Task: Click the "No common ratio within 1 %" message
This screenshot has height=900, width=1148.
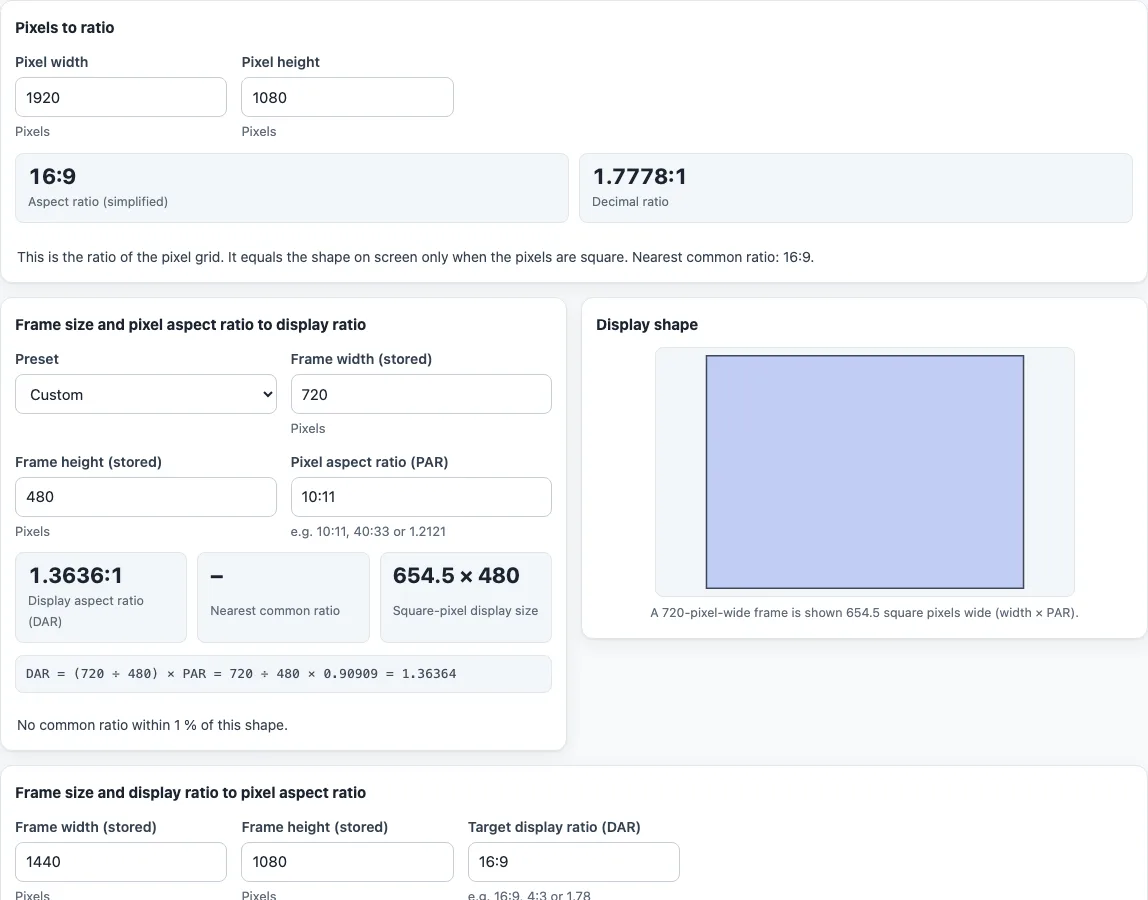Action: (152, 725)
